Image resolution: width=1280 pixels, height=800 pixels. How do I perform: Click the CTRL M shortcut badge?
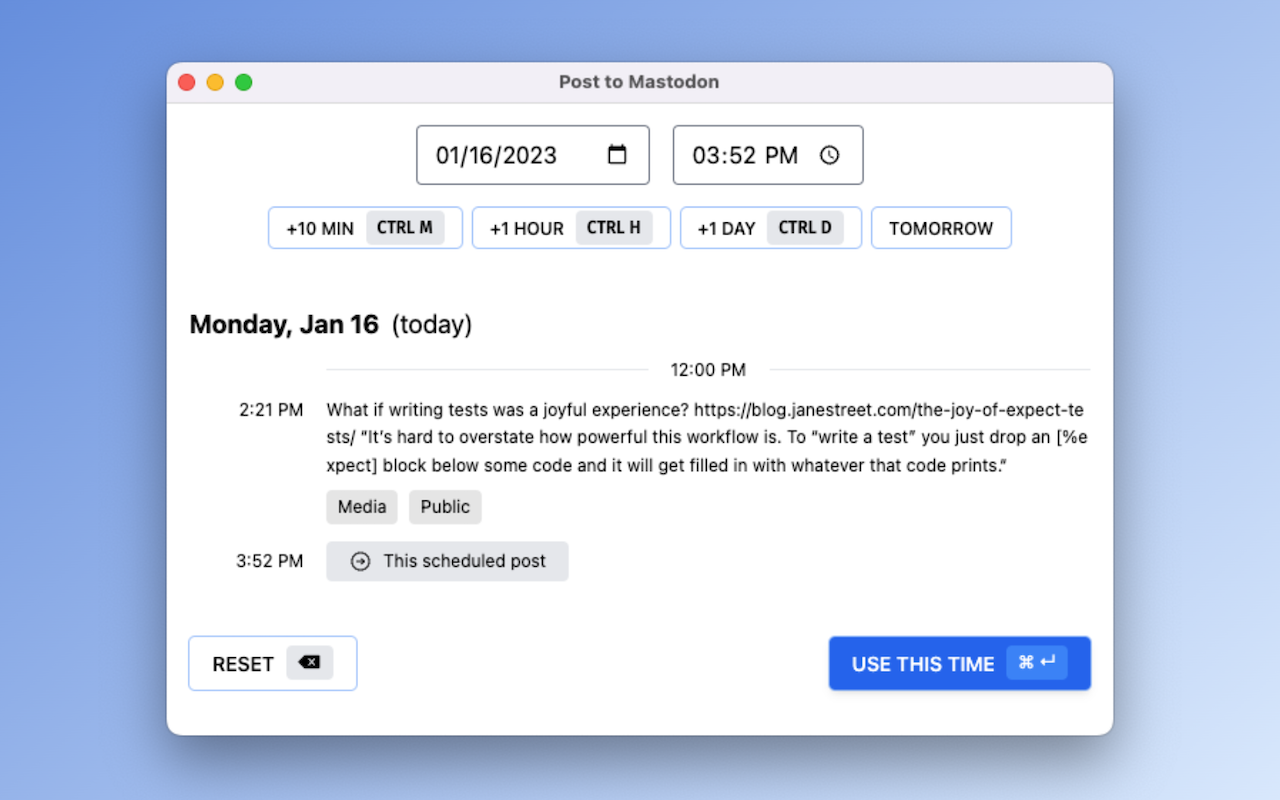[405, 227]
